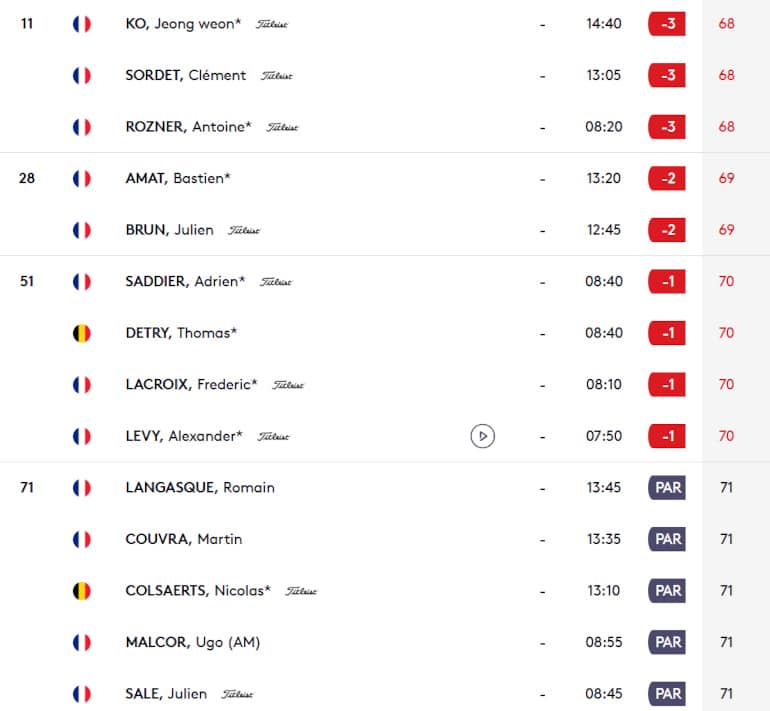Click Titleist logo beside Frederic Lacroix
Screen dimensions: 770x711
[288, 385]
